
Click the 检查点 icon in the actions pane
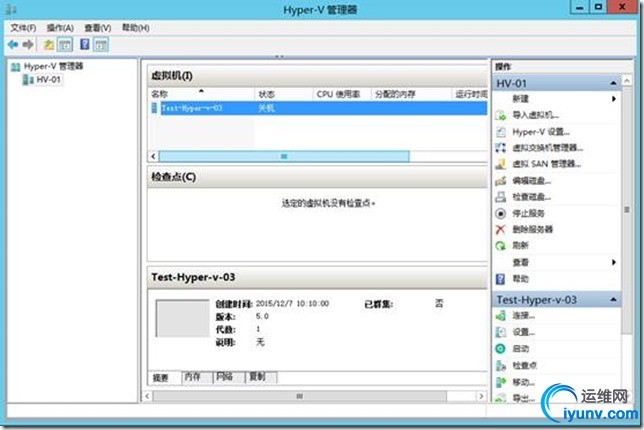click(x=501, y=365)
